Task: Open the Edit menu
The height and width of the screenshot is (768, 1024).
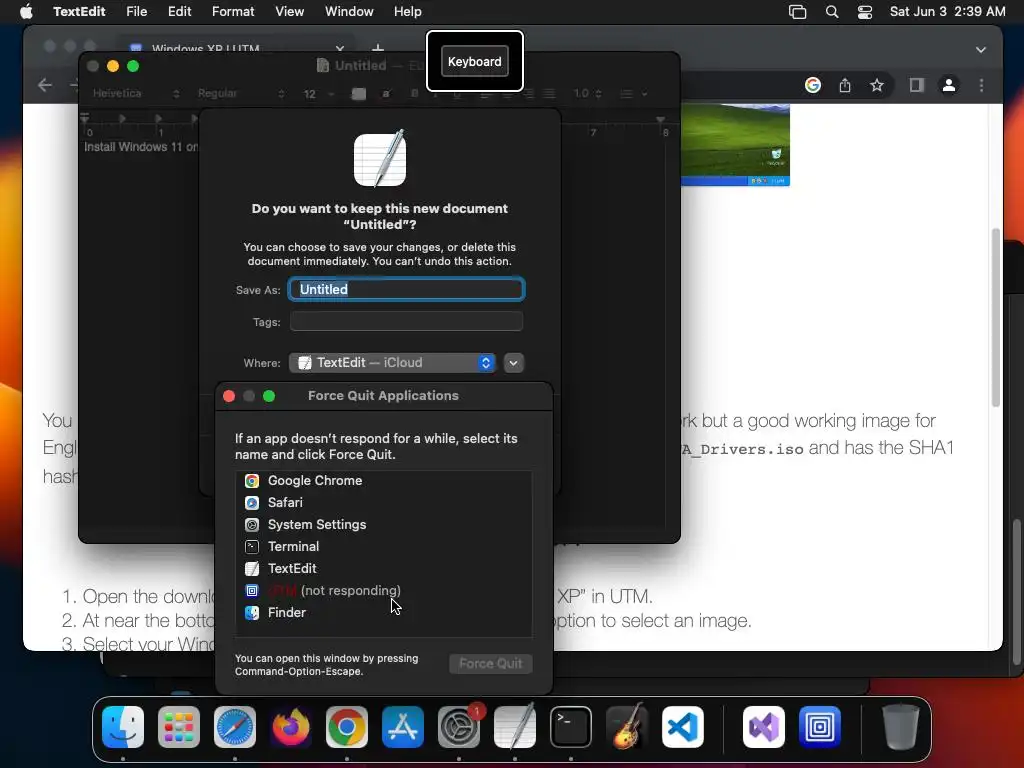Action: point(179,12)
